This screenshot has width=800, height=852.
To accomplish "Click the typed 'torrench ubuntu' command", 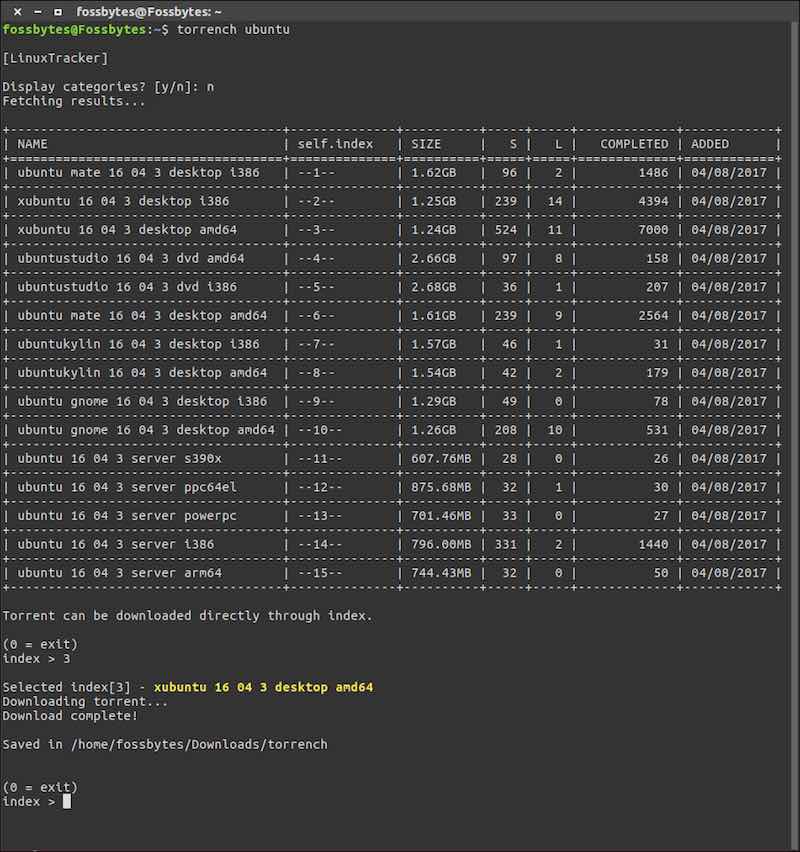I will [x=233, y=29].
